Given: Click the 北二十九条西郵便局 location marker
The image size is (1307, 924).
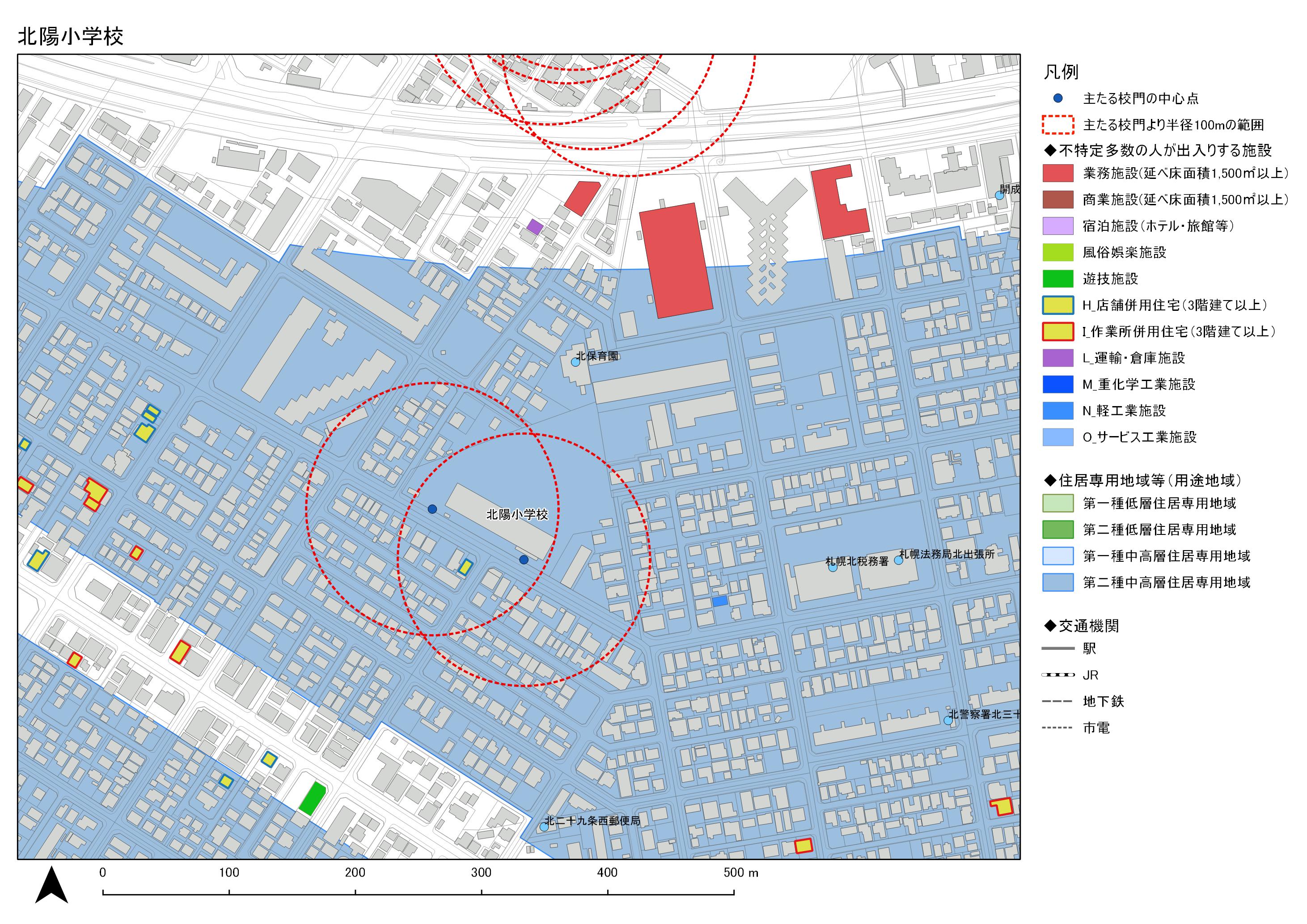Looking at the screenshot, I should 544,827.
